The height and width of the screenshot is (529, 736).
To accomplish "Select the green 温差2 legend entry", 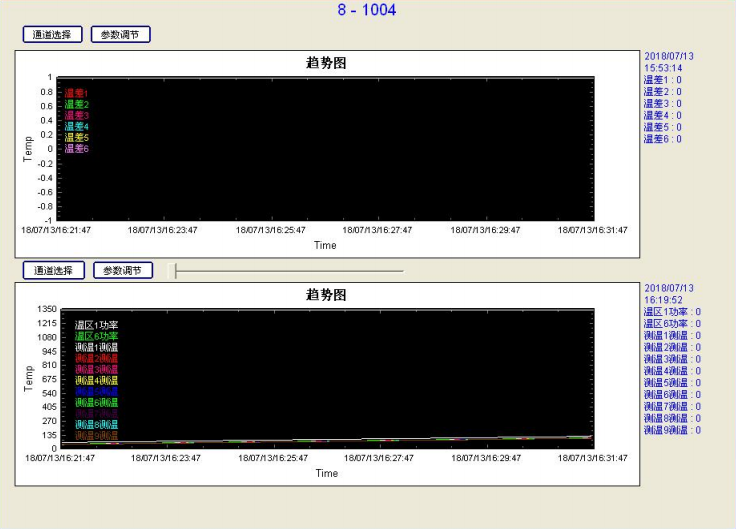I will (77, 104).
